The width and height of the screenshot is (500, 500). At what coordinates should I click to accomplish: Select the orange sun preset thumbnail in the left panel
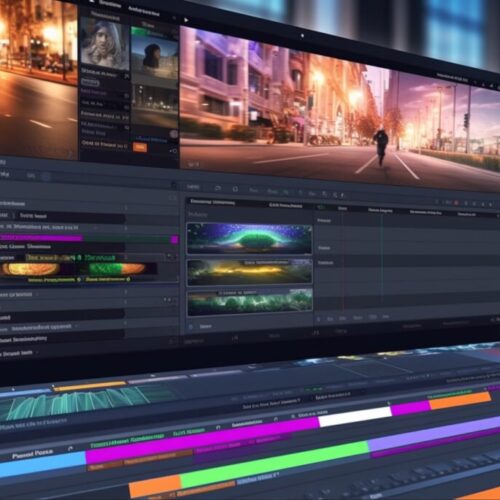(30, 269)
